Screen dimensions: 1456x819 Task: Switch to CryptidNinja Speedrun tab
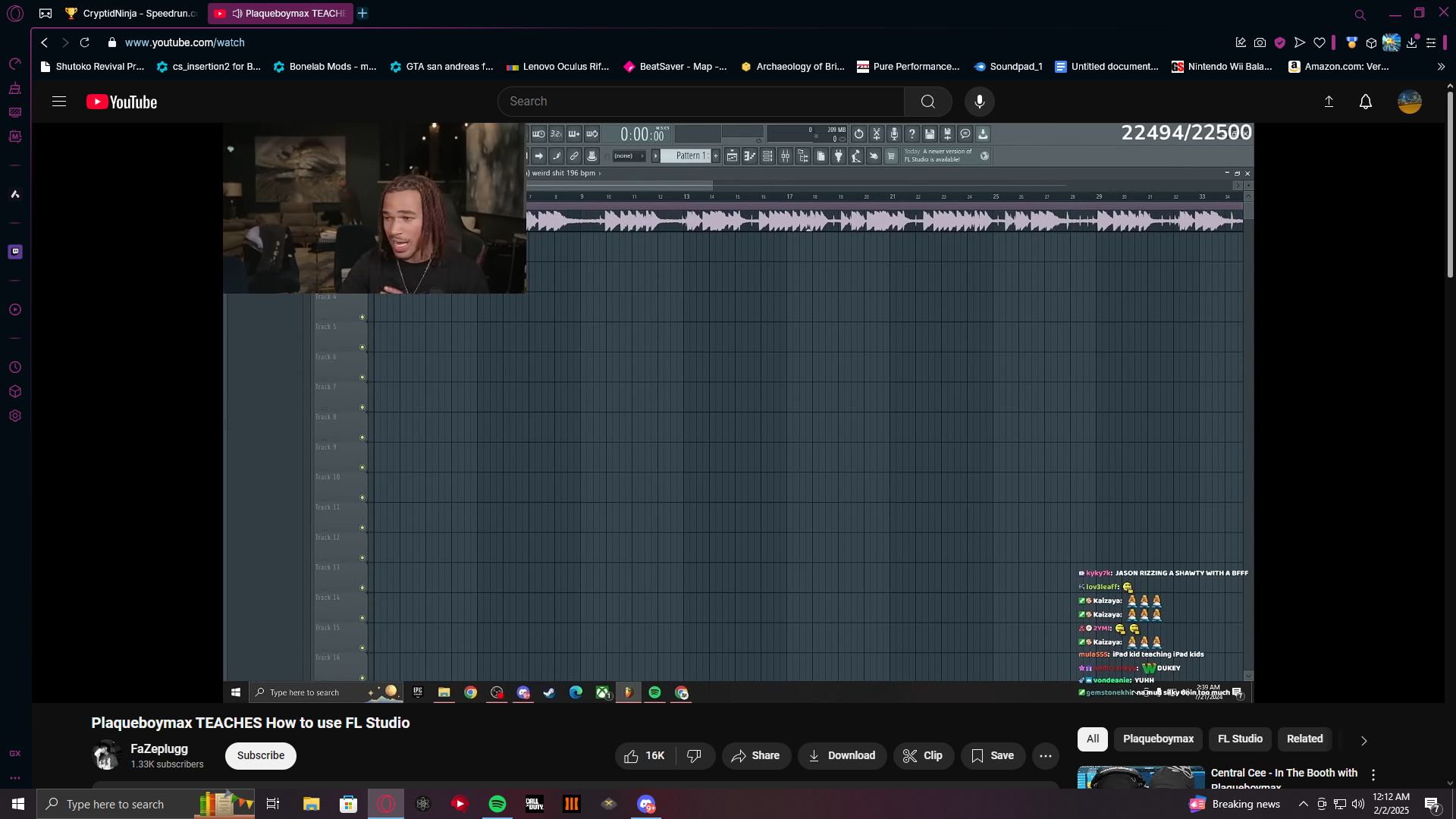tap(133, 14)
